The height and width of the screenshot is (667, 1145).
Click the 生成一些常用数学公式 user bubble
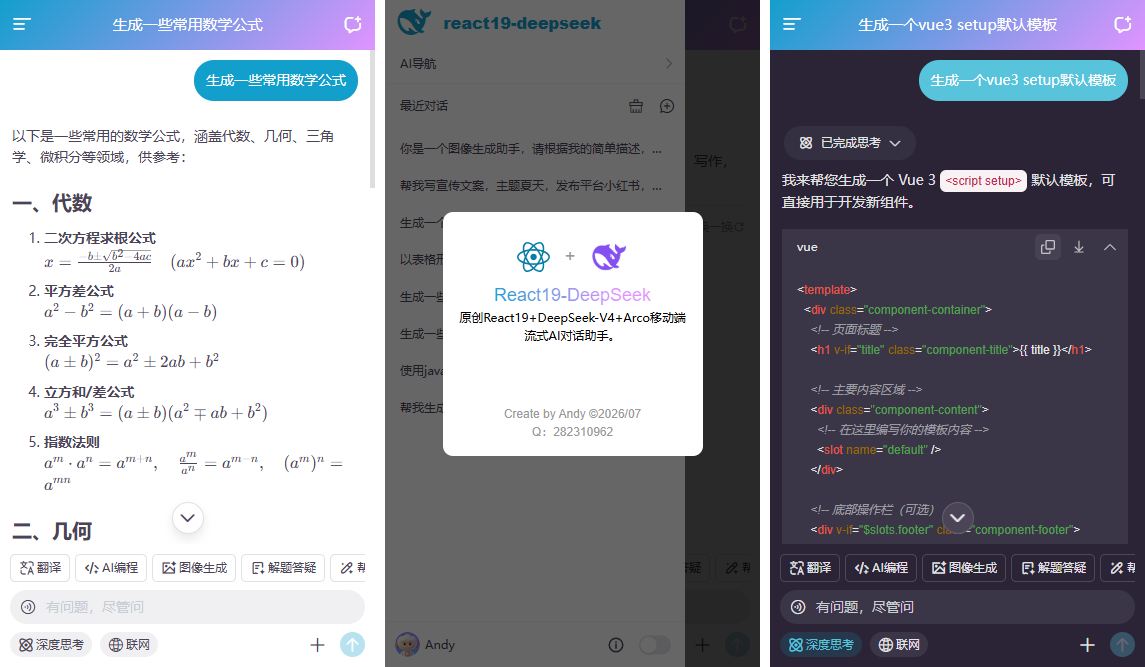click(x=276, y=80)
